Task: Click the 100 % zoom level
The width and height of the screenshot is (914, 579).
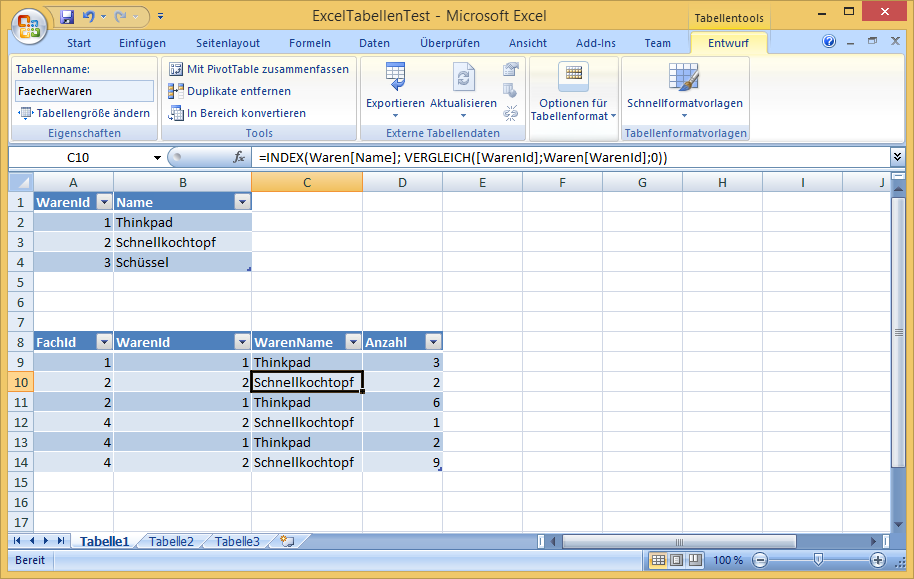Action: [727, 560]
